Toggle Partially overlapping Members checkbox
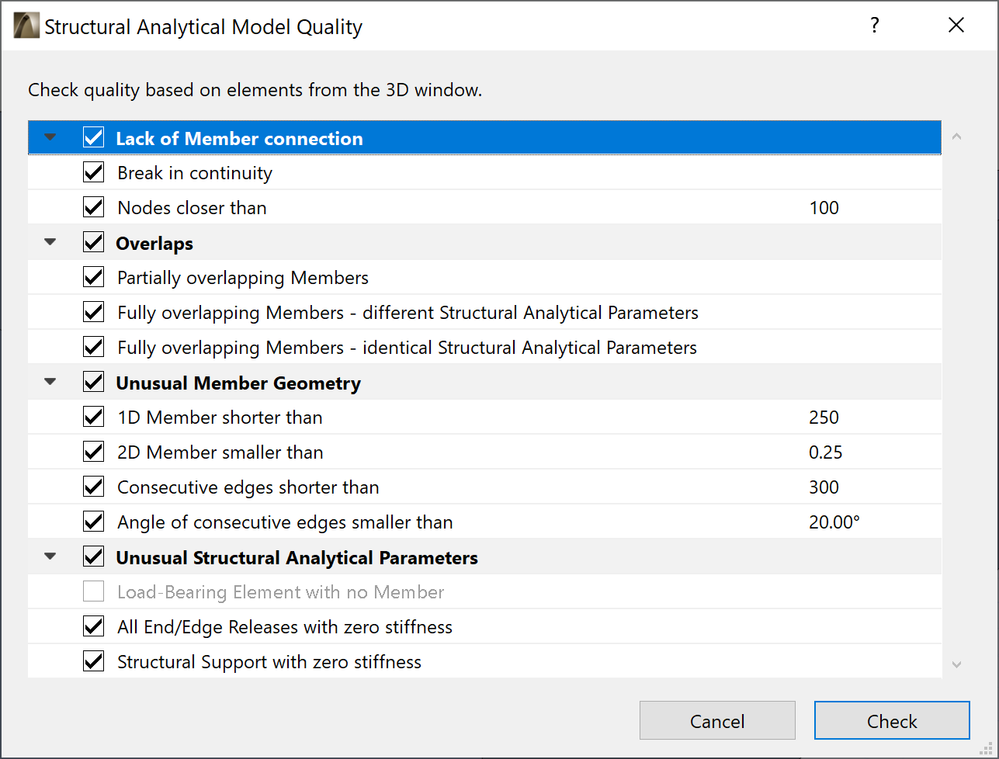The height and width of the screenshot is (759, 999). point(94,278)
